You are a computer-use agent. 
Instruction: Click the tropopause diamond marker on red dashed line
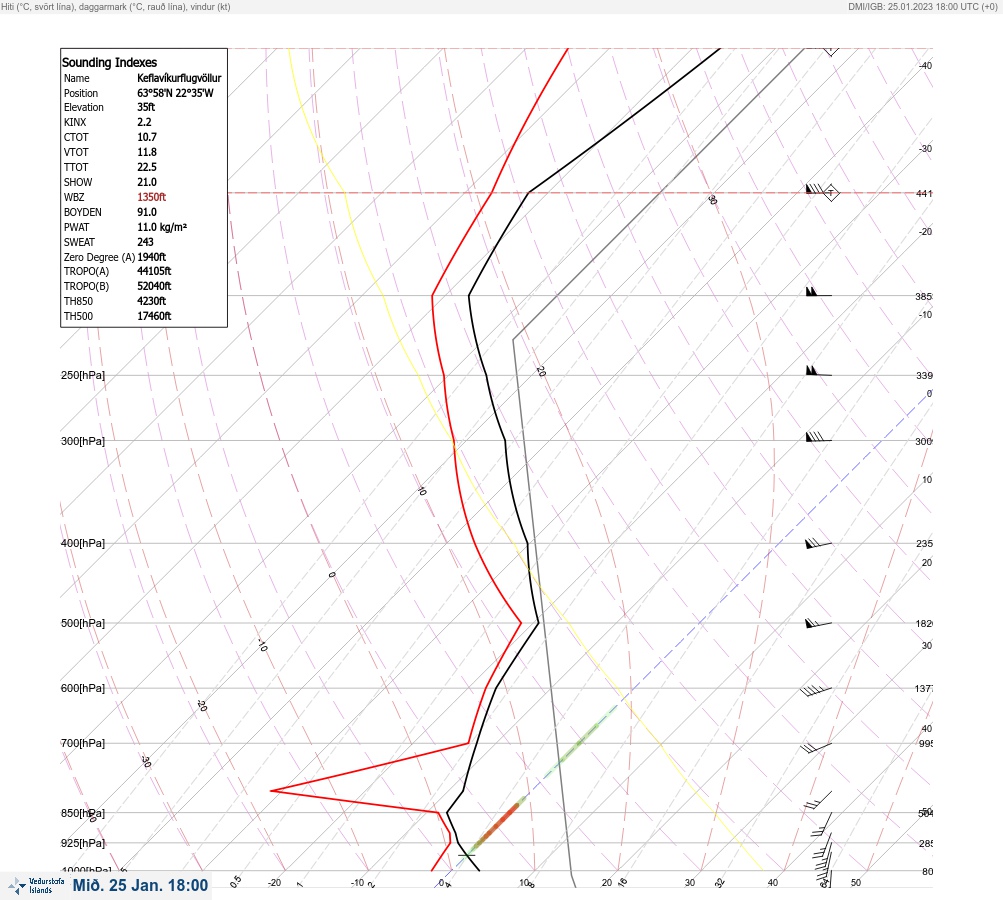(830, 192)
